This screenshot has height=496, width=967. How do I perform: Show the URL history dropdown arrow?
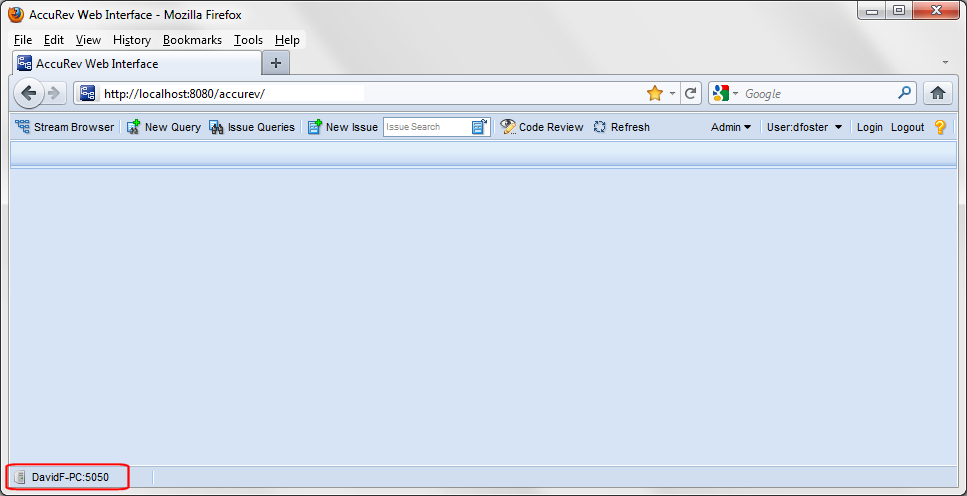click(673, 93)
